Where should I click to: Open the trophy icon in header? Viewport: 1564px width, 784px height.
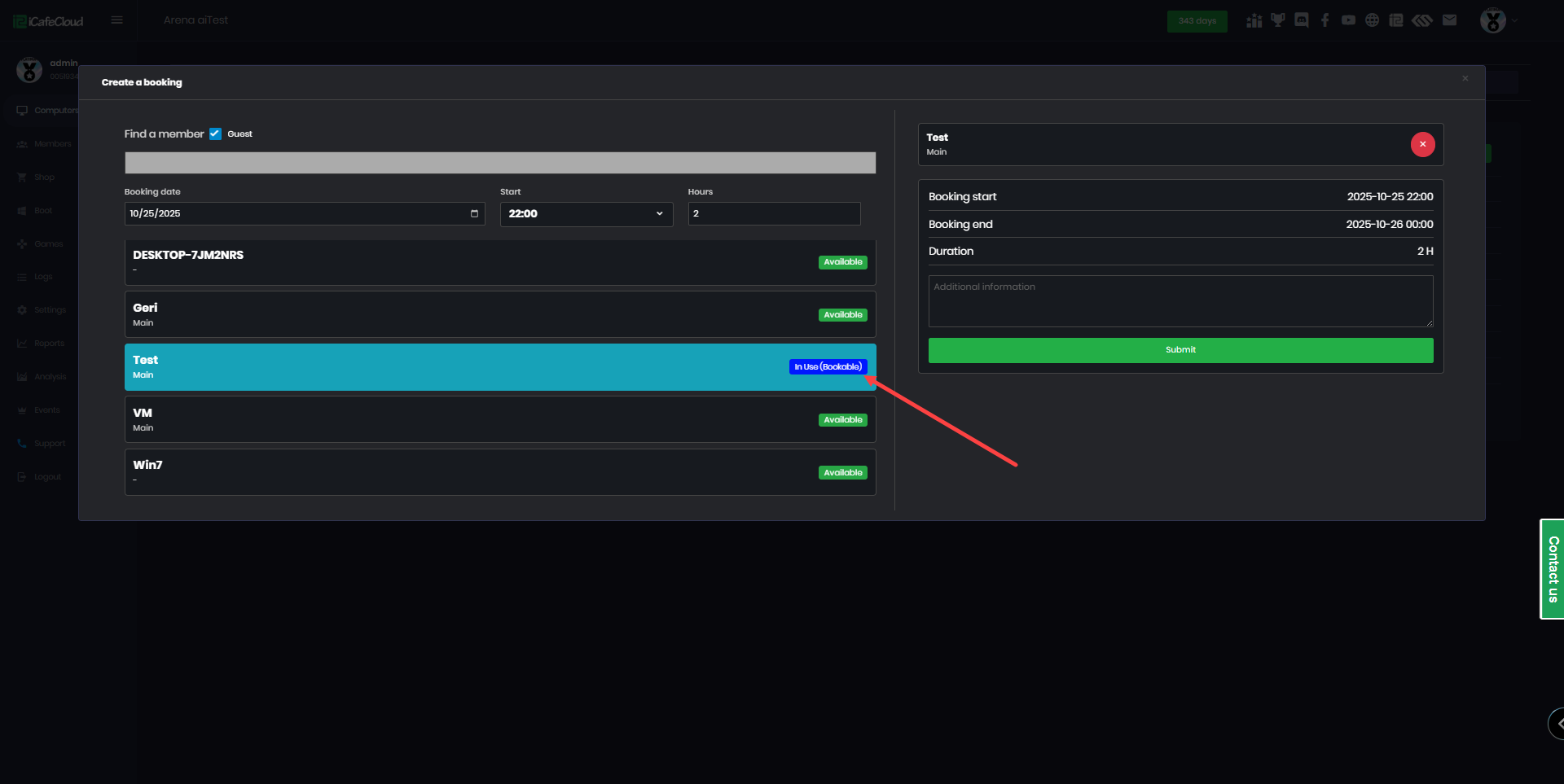1278,20
